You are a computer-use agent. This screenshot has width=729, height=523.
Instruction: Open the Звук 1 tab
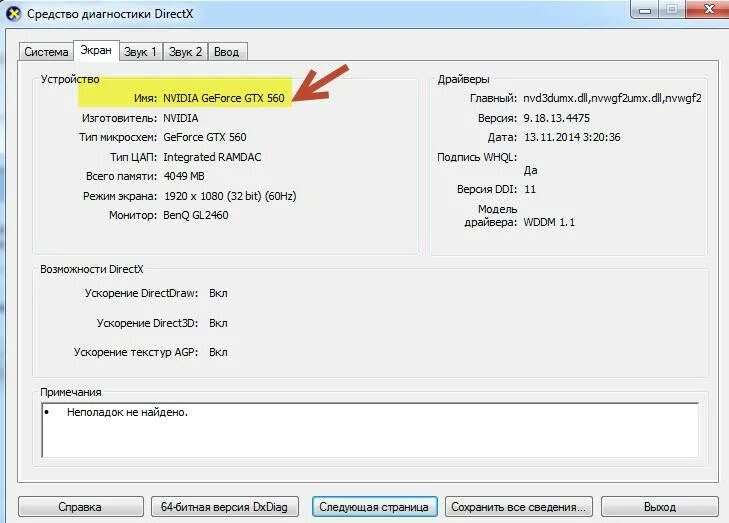point(140,52)
